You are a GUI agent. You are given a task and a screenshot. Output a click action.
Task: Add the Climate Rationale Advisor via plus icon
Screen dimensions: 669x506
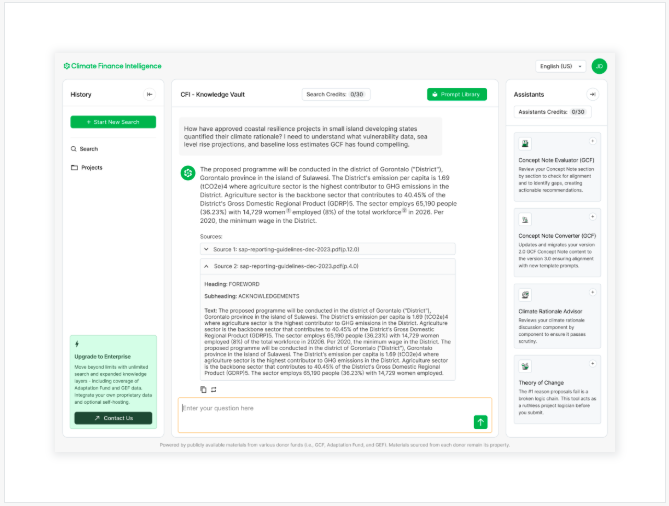click(x=593, y=292)
